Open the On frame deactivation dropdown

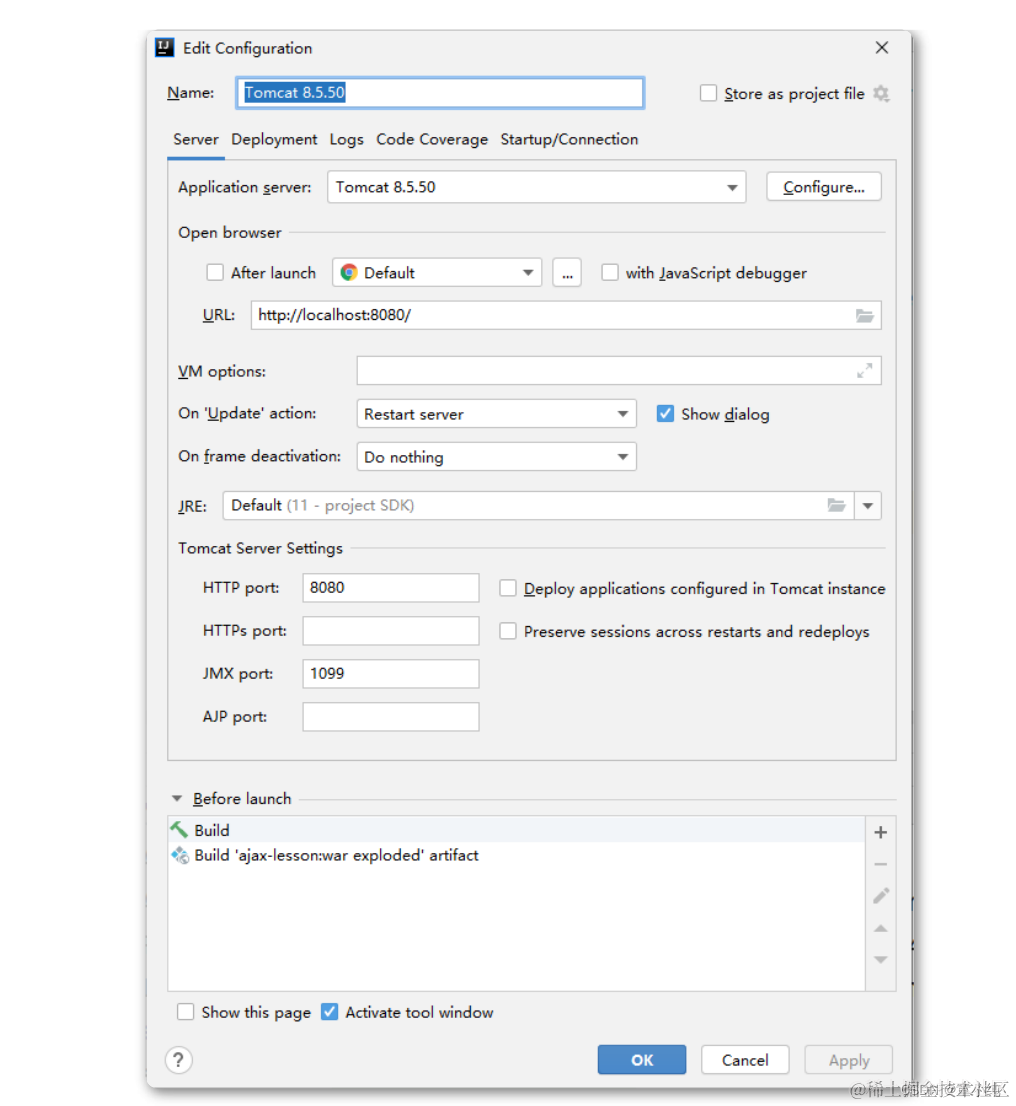click(496, 456)
